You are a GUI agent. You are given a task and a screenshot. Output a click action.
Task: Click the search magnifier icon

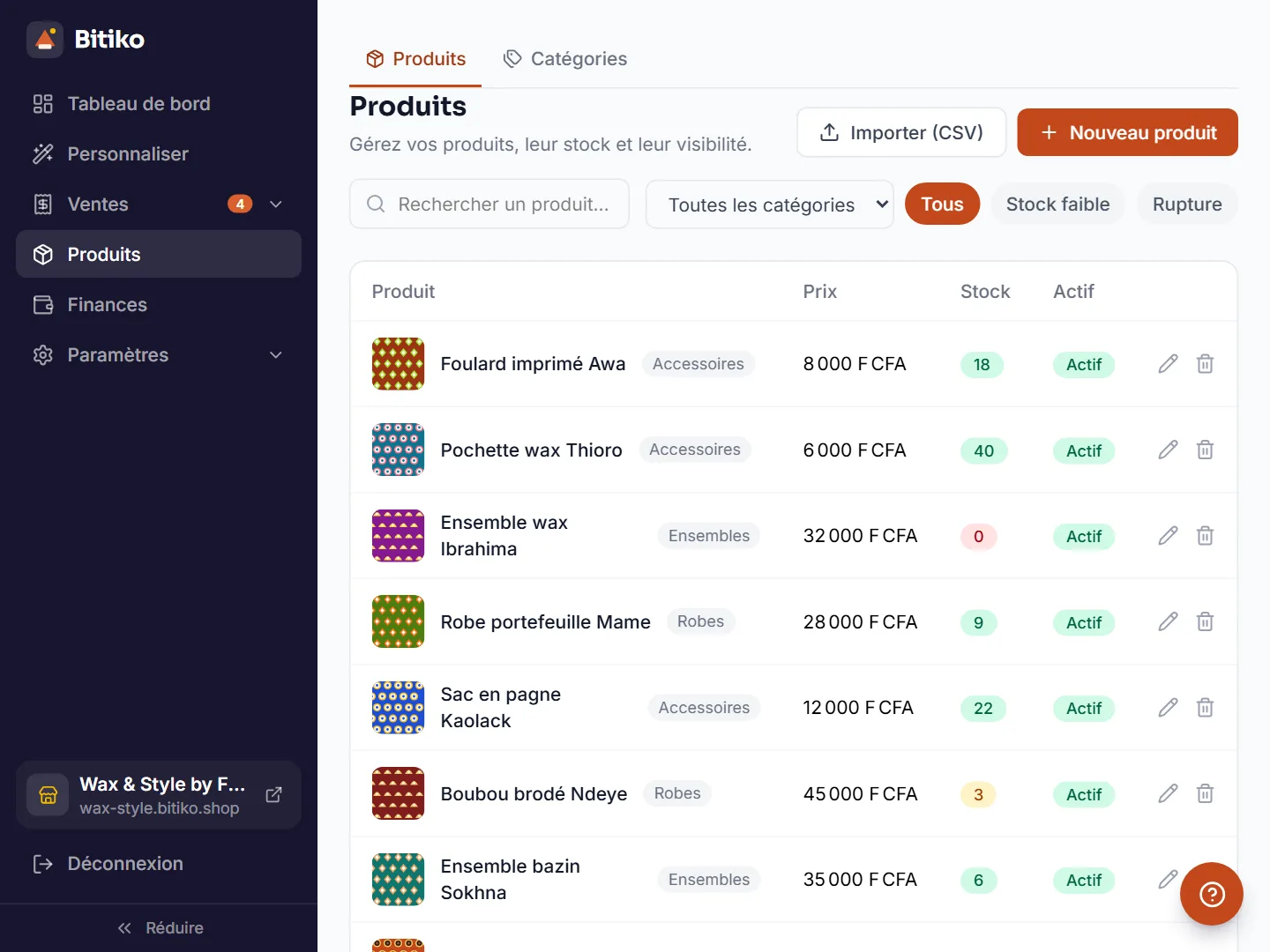[x=376, y=205]
